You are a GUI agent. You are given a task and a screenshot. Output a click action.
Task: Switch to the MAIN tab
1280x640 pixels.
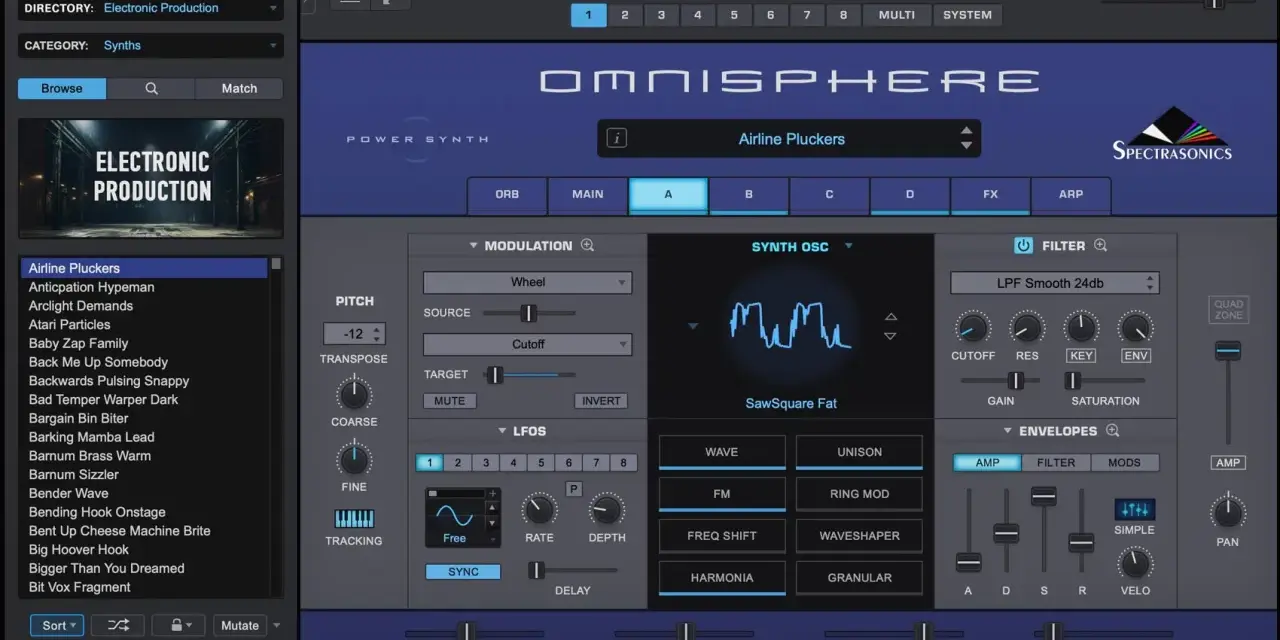coord(588,194)
